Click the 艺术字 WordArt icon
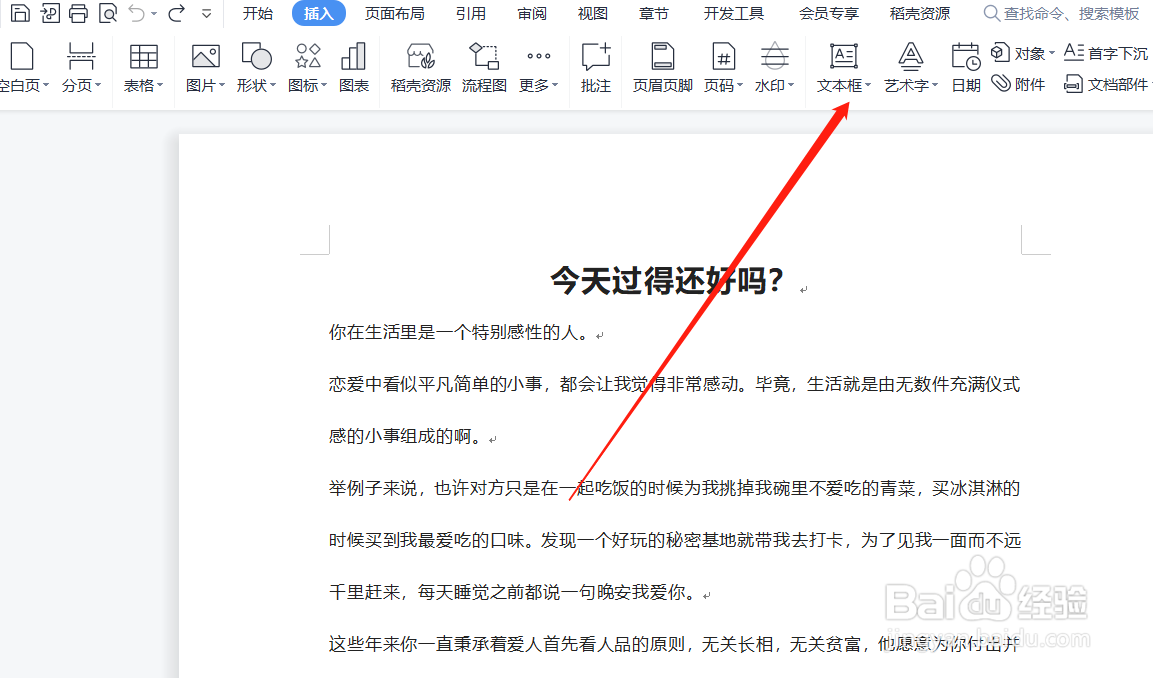1153x678 pixels. click(910, 57)
